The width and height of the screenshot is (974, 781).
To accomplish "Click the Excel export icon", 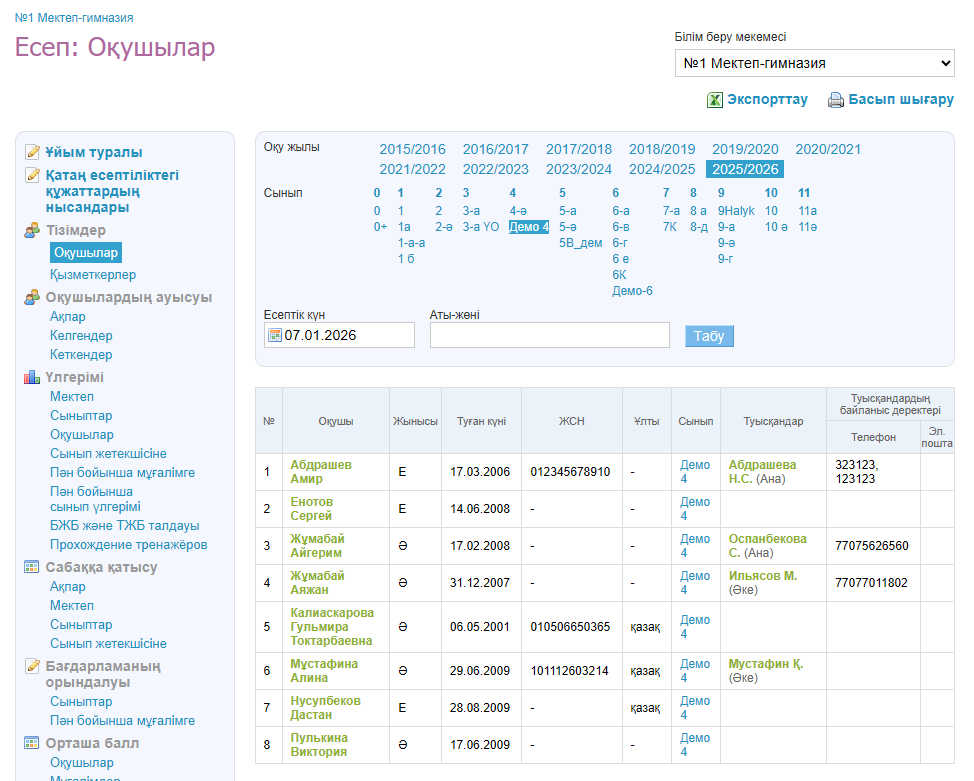I will click(x=715, y=100).
